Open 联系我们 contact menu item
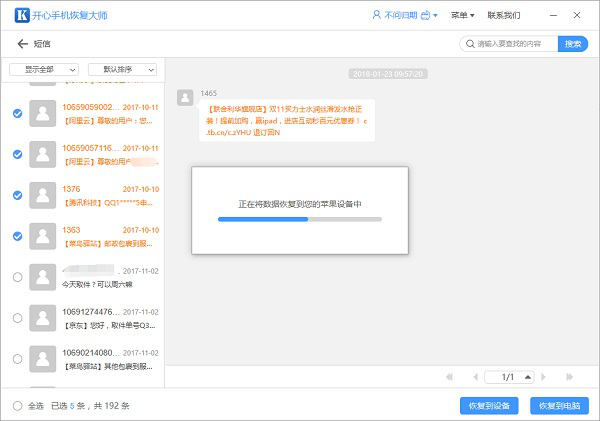The height and width of the screenshot is (421, 600). coord(503,16)
